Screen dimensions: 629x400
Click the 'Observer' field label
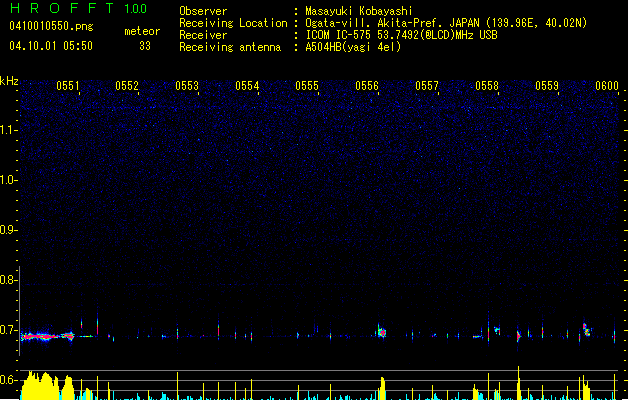tap(203, 11)
